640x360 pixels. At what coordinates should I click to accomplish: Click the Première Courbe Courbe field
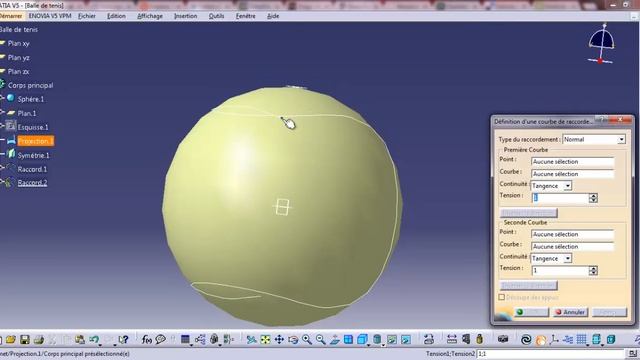pos(573,174)
